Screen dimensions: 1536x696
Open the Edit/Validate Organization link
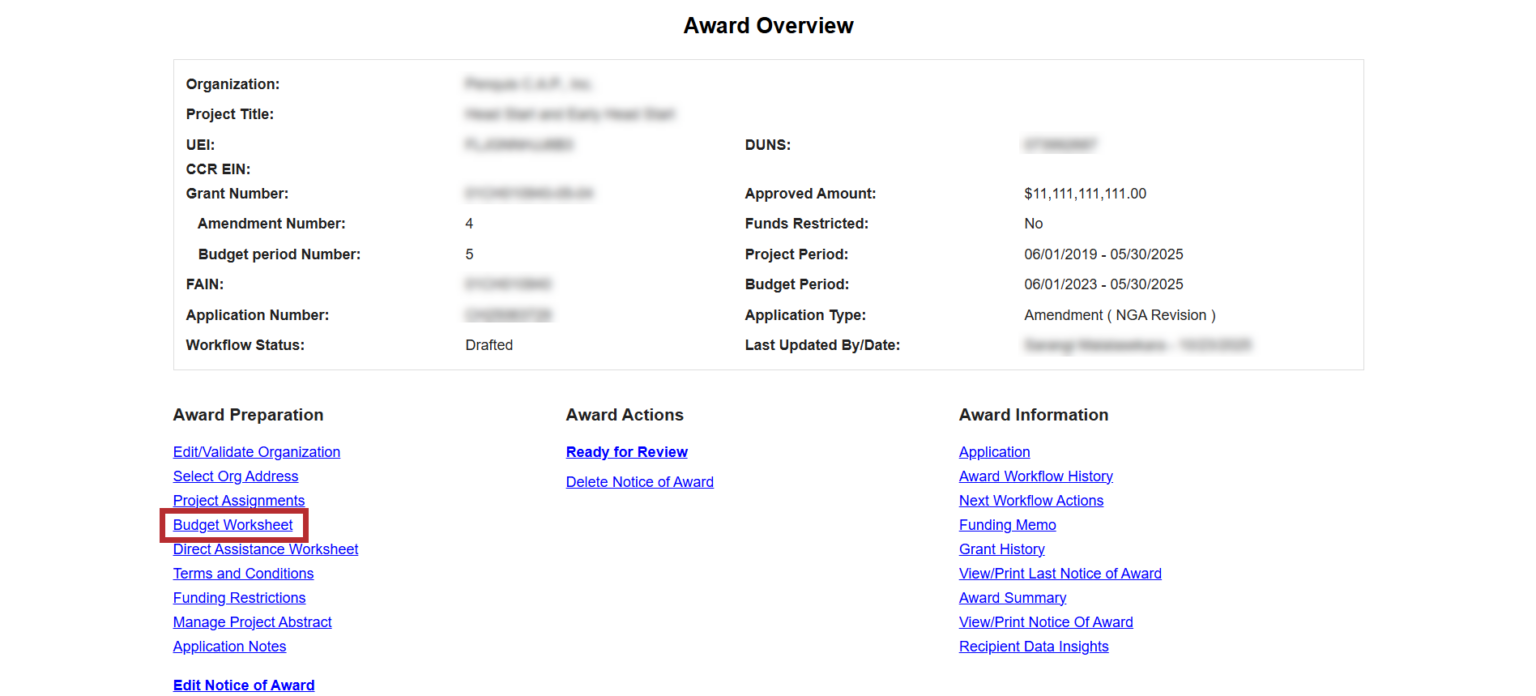point(256,452)
